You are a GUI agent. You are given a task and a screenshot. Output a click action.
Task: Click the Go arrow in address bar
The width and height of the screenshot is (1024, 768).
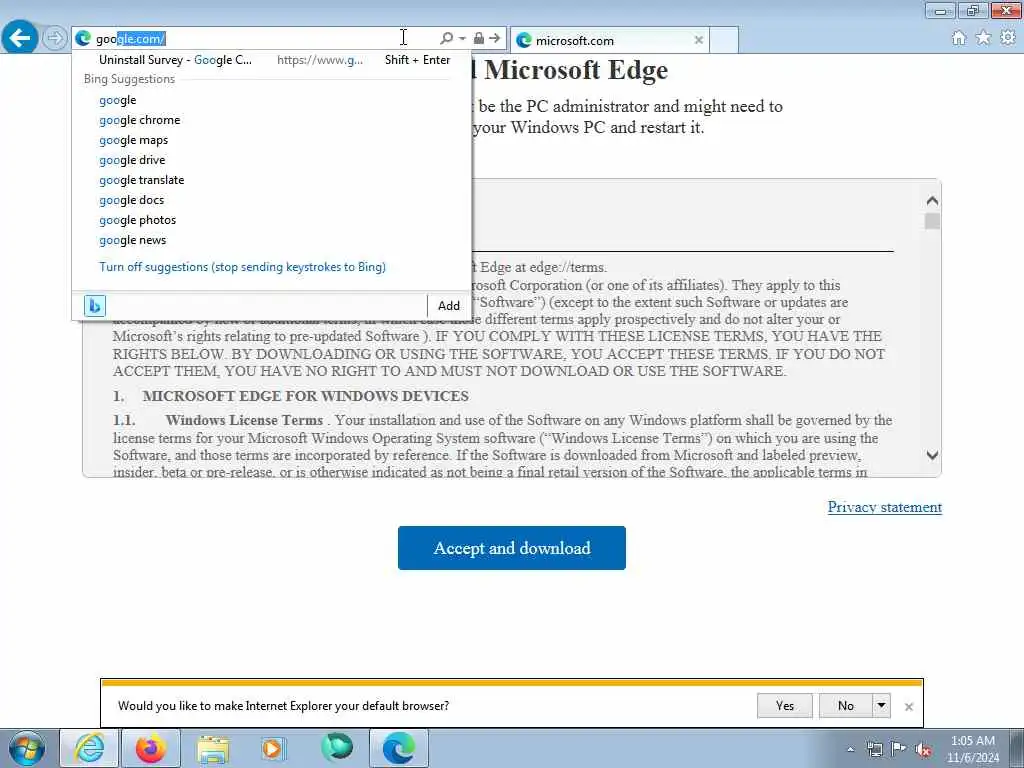[x=494, y=39]
